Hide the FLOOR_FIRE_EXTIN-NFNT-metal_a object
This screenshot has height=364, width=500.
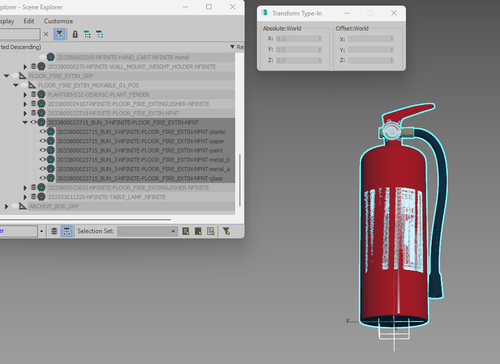(x=43, y=169)
